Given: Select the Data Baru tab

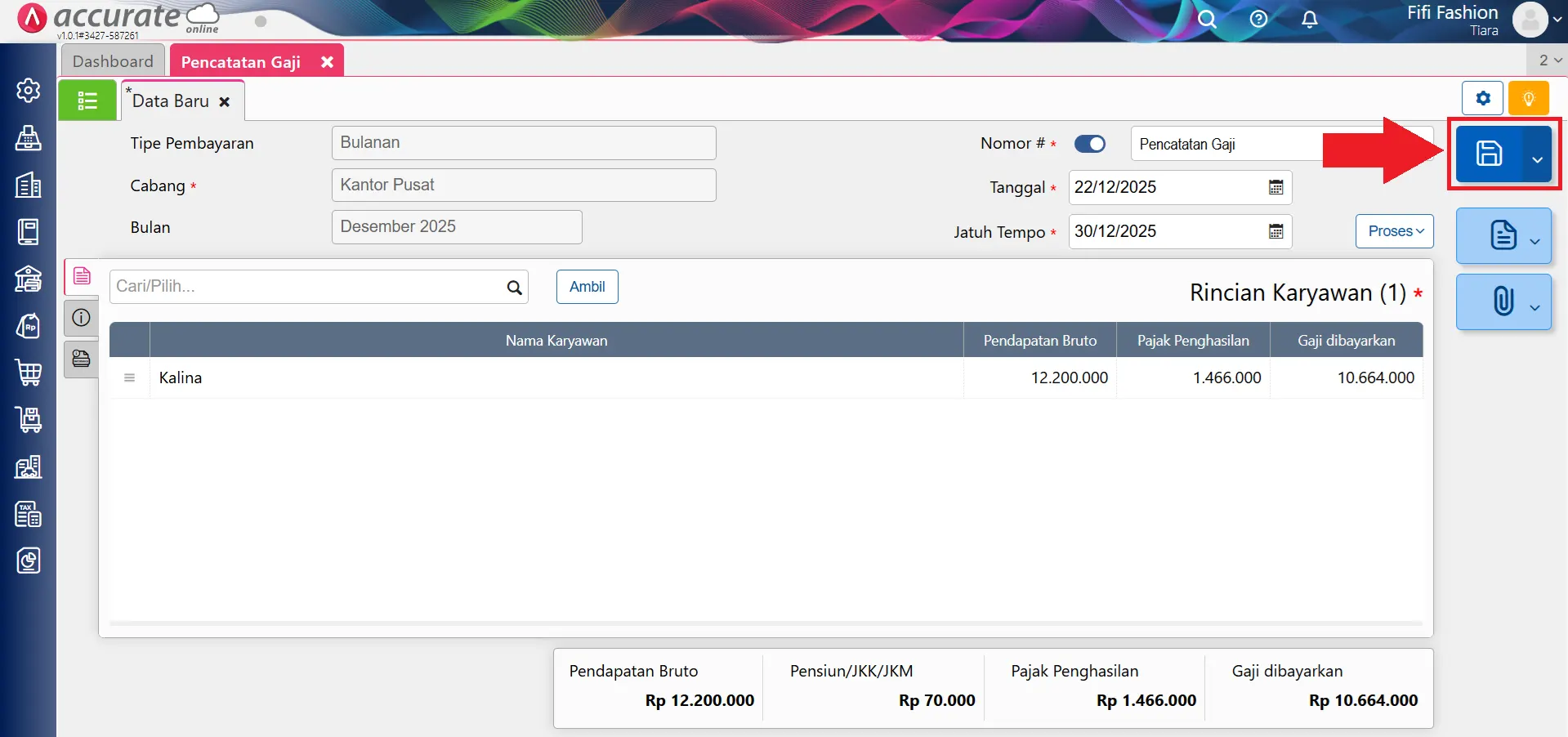Looking at the screenshot, I should point(171,101).
